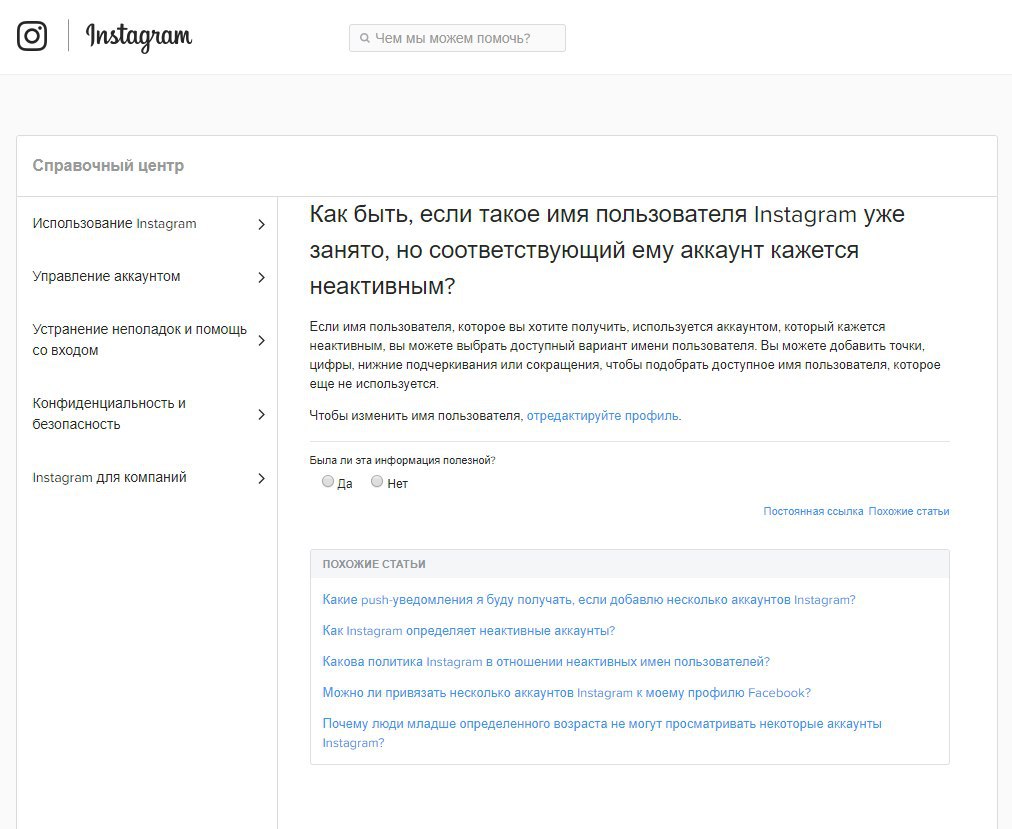Open 'Конфиденциальность и безопасность' menu item
The width and height of the screenshot is (1012, 829).
coord(109,413)
